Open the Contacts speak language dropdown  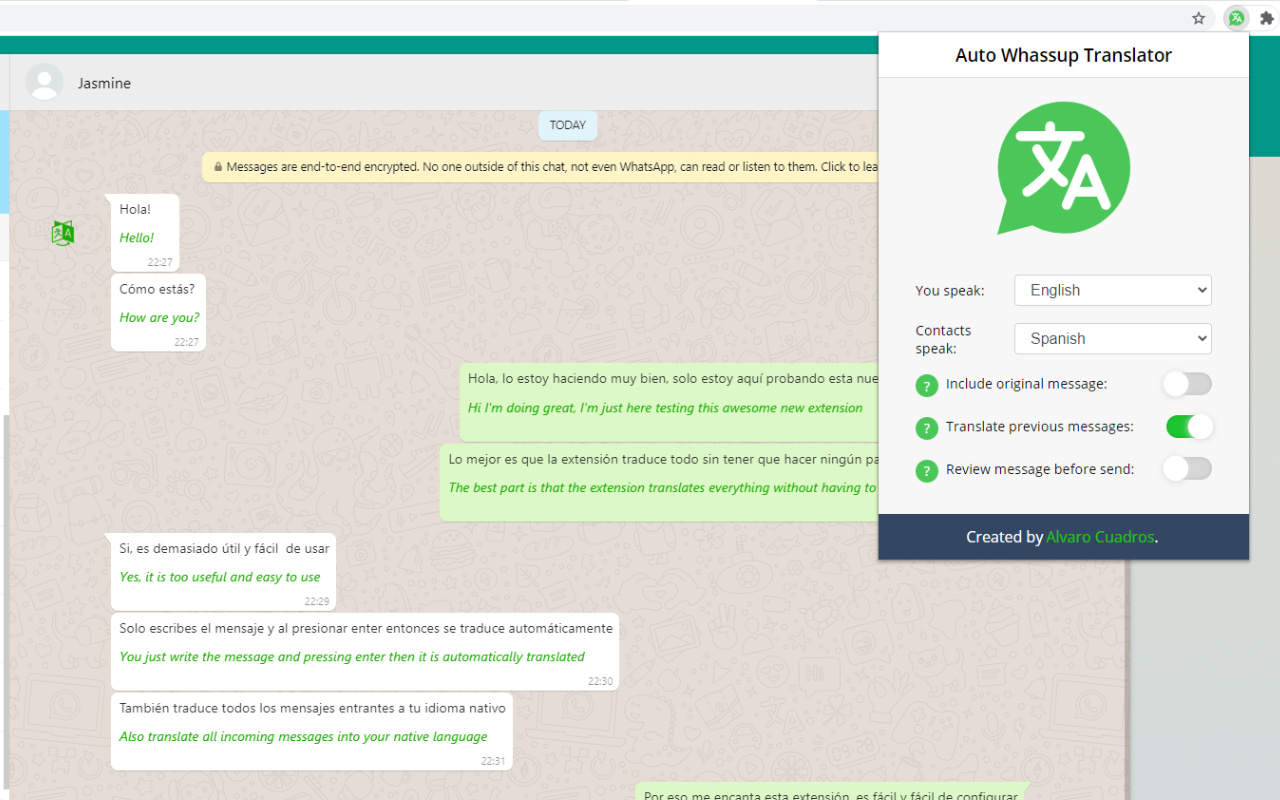click(x=1112, y=338)
